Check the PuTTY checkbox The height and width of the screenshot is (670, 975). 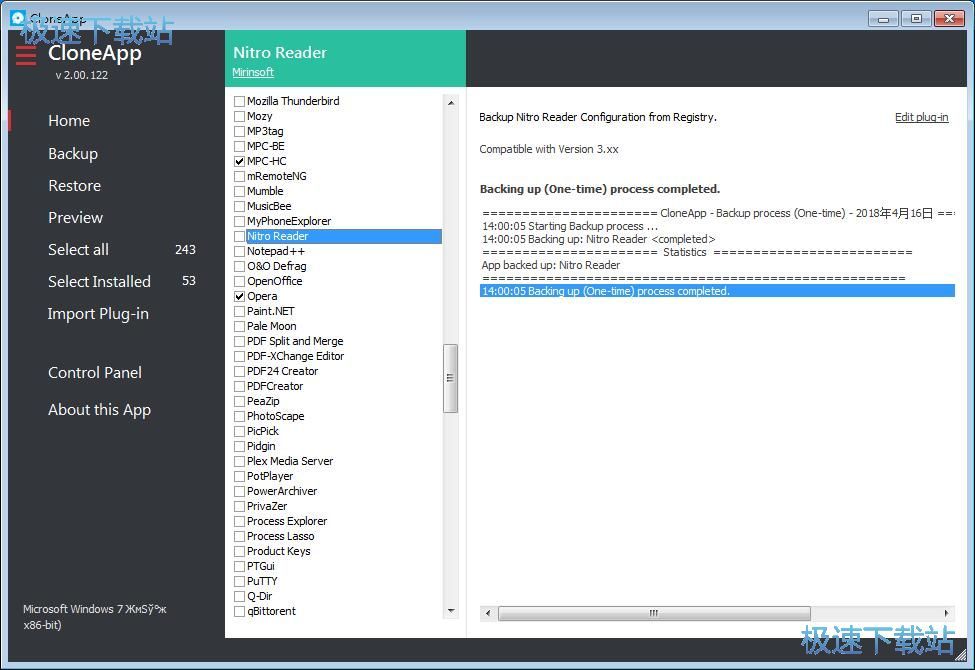[x=239, y=581]
